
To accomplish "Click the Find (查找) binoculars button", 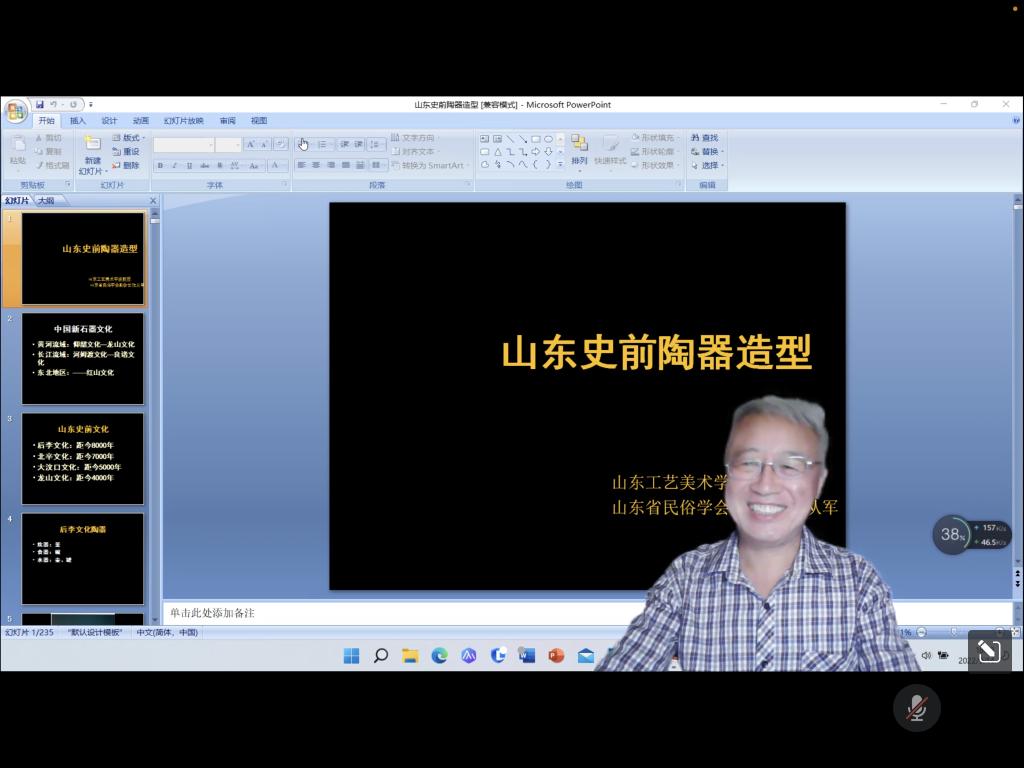I will point(705,138).
